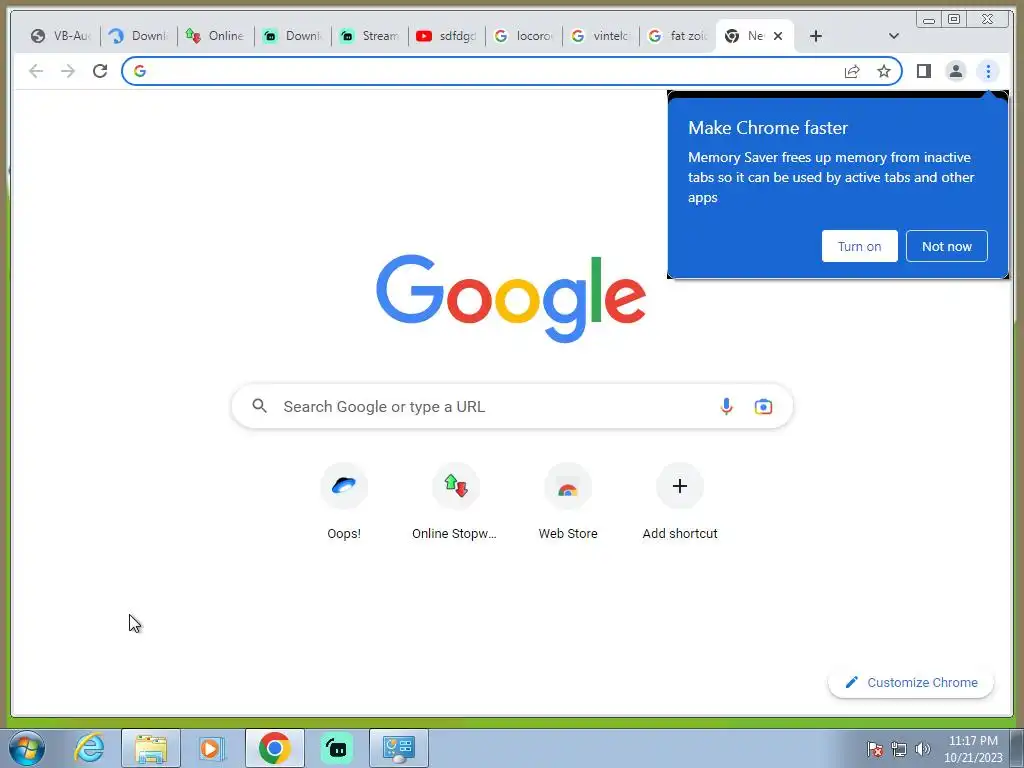Open the Oops! shortcut tile
Image resolution: width=1024 pixels, height=768 pixels.
tap(344, 502)
